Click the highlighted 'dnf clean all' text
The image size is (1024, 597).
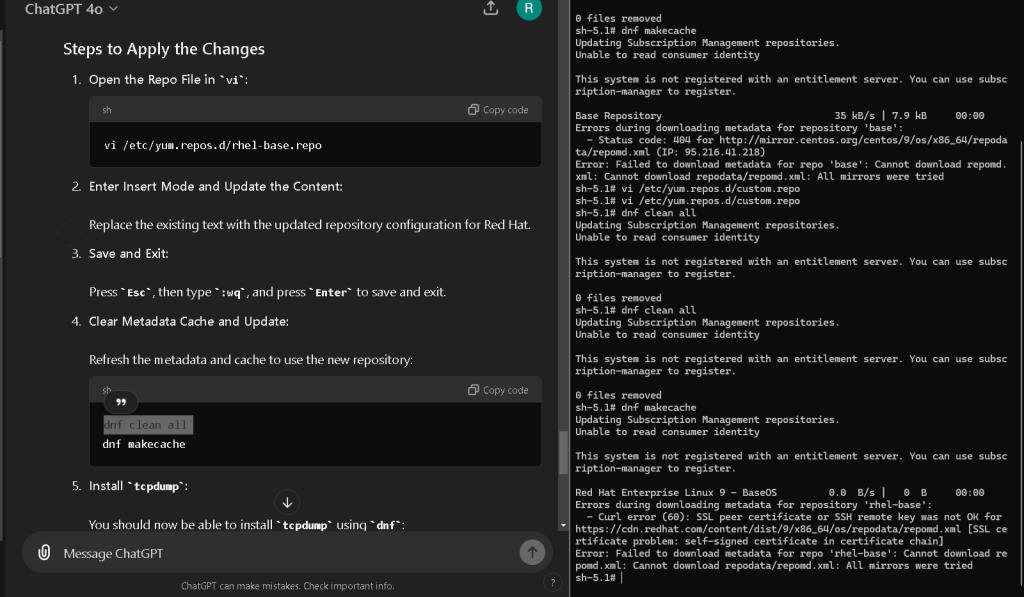pos(148,425)
